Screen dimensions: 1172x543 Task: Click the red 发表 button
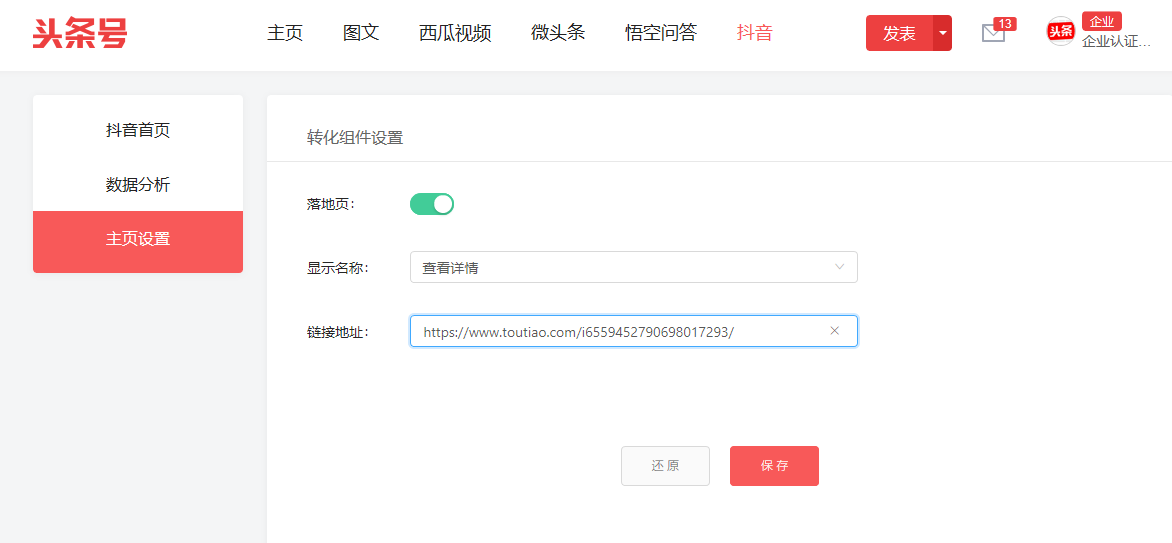tap(899, 33)
